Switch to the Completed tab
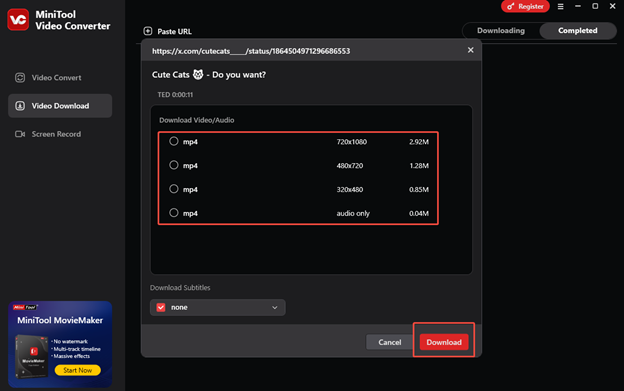Image resolution: width=624 pixels, height=391 pixels. (577, 31)
